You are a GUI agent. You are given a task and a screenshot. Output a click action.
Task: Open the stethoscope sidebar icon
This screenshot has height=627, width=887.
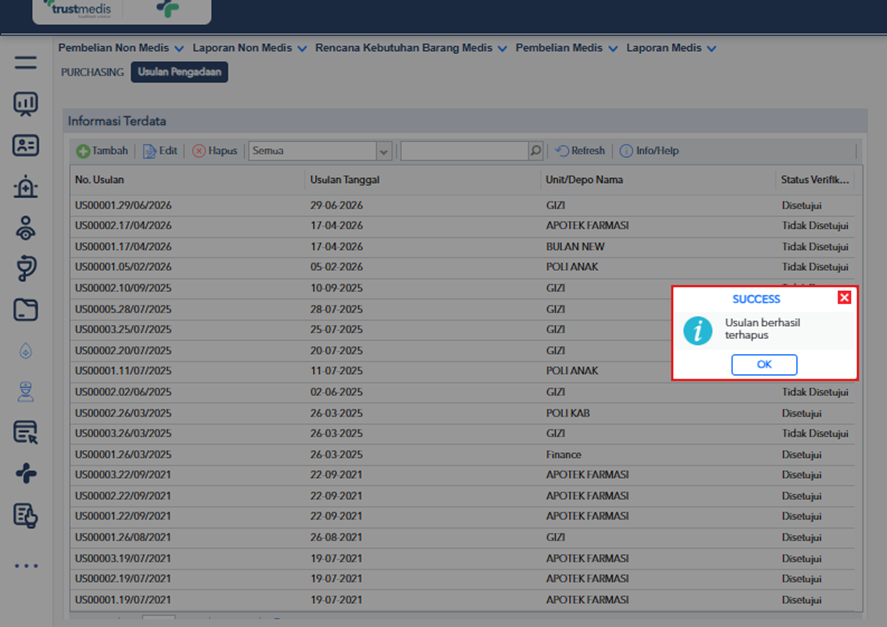(25, 268)
